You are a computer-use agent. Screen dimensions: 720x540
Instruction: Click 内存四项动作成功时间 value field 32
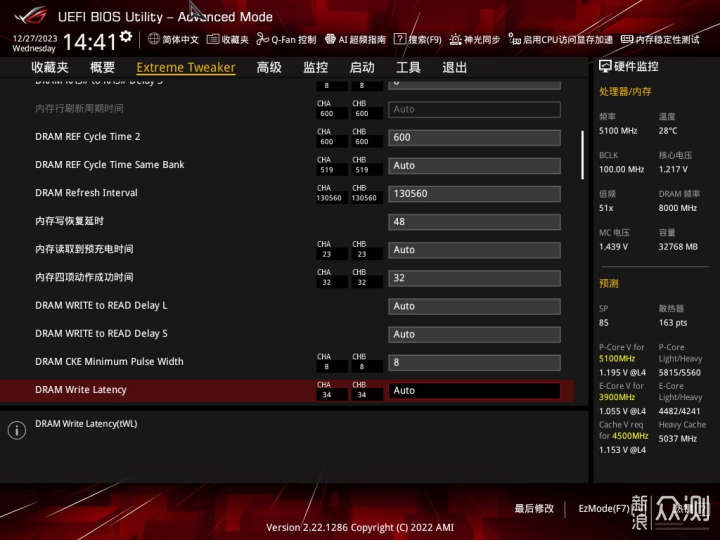pos(474,278)
